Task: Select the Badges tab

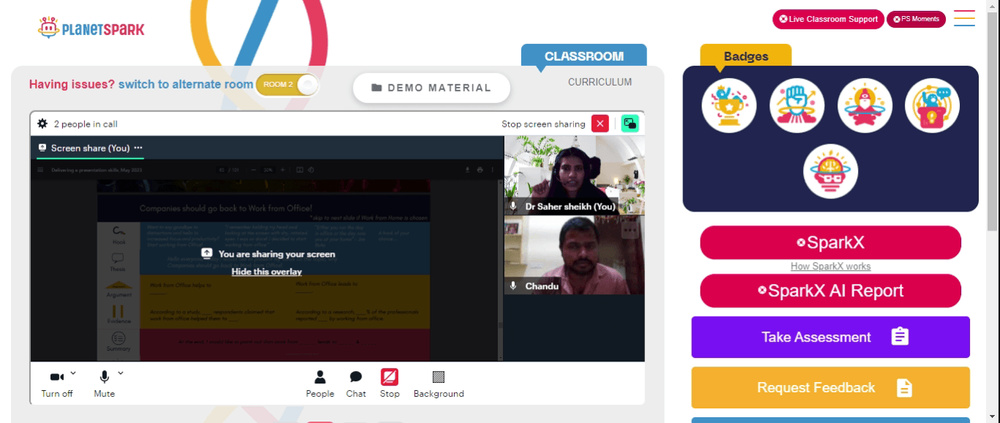Action: 746,56
